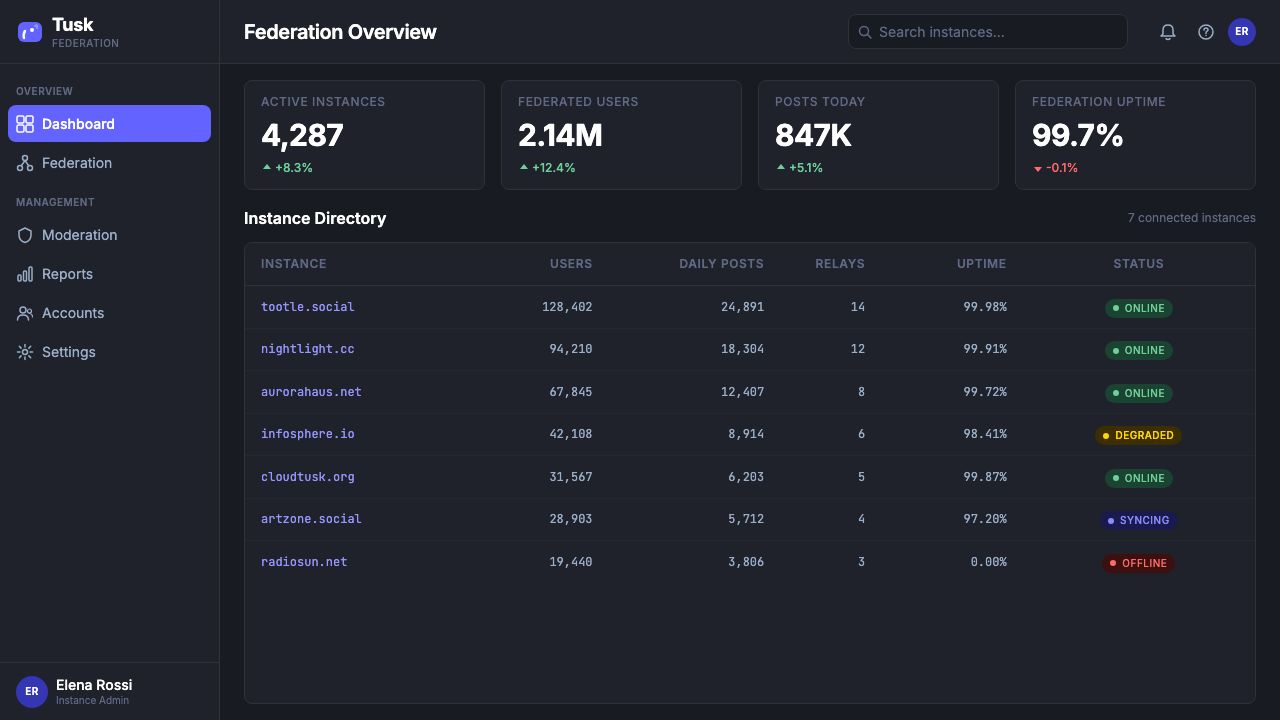The height and width of the screenshot is (720, 1280).
Task: Open notifications bell icon
Action: click(1168, 32)
